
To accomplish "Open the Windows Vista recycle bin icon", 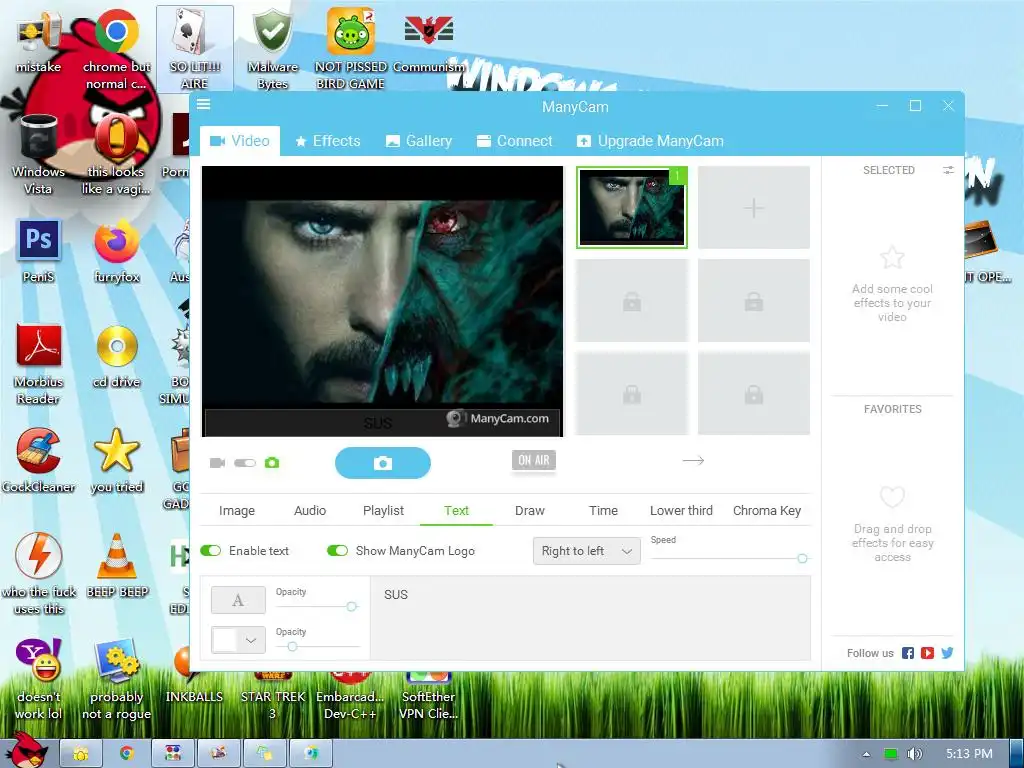I will (x=38, y=155).
